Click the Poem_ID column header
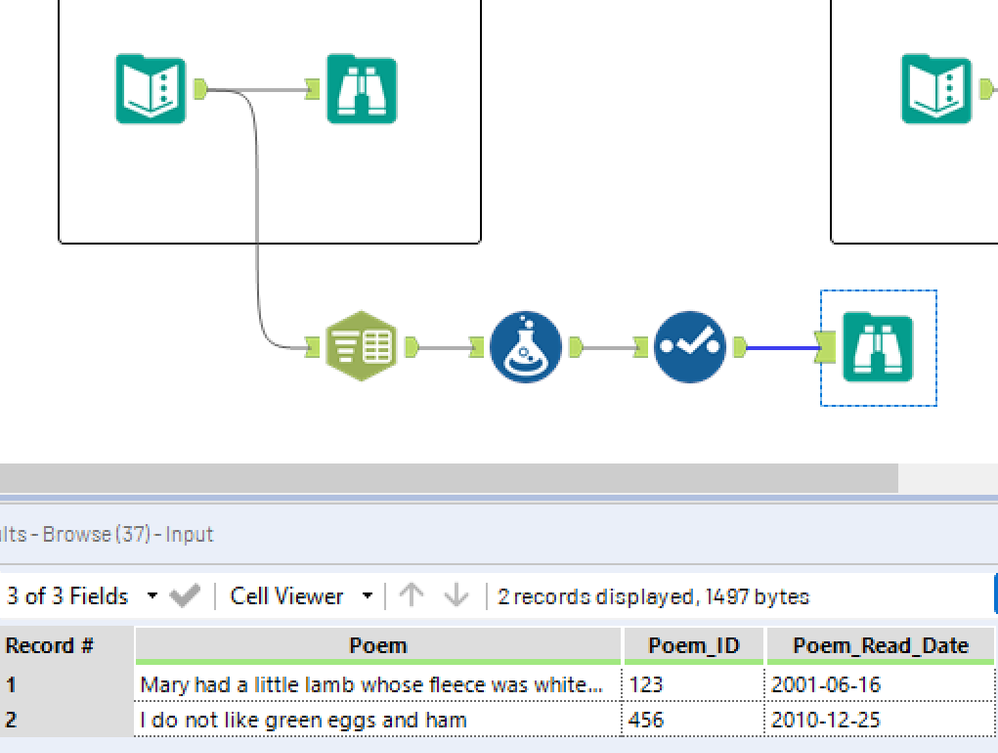 694,645
